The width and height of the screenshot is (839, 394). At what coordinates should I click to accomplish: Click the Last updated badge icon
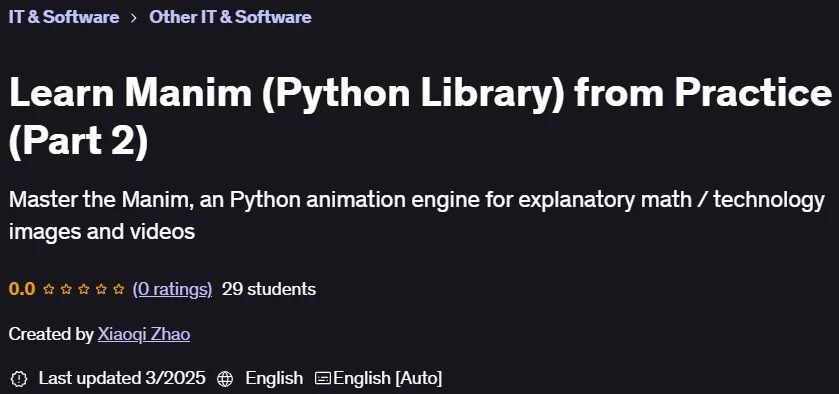point(19,379)
